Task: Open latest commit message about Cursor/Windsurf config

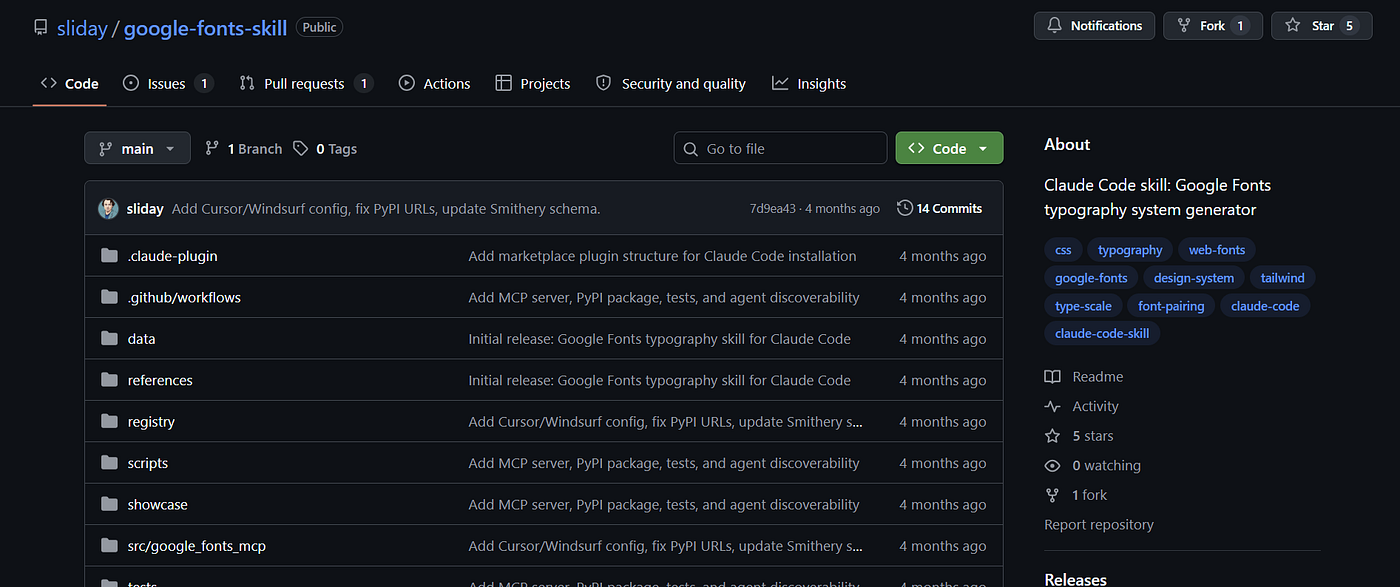Action: click(x=386, y=209)
